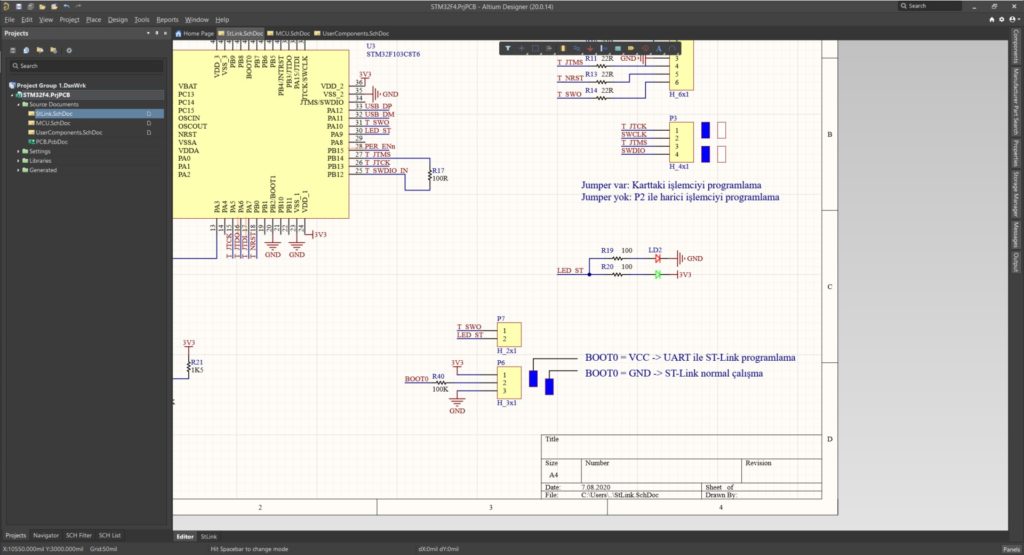This screenshot has height=555, width=1024.
Task: Click the Compile project icon in Projects panel
Action: [26, 50]
